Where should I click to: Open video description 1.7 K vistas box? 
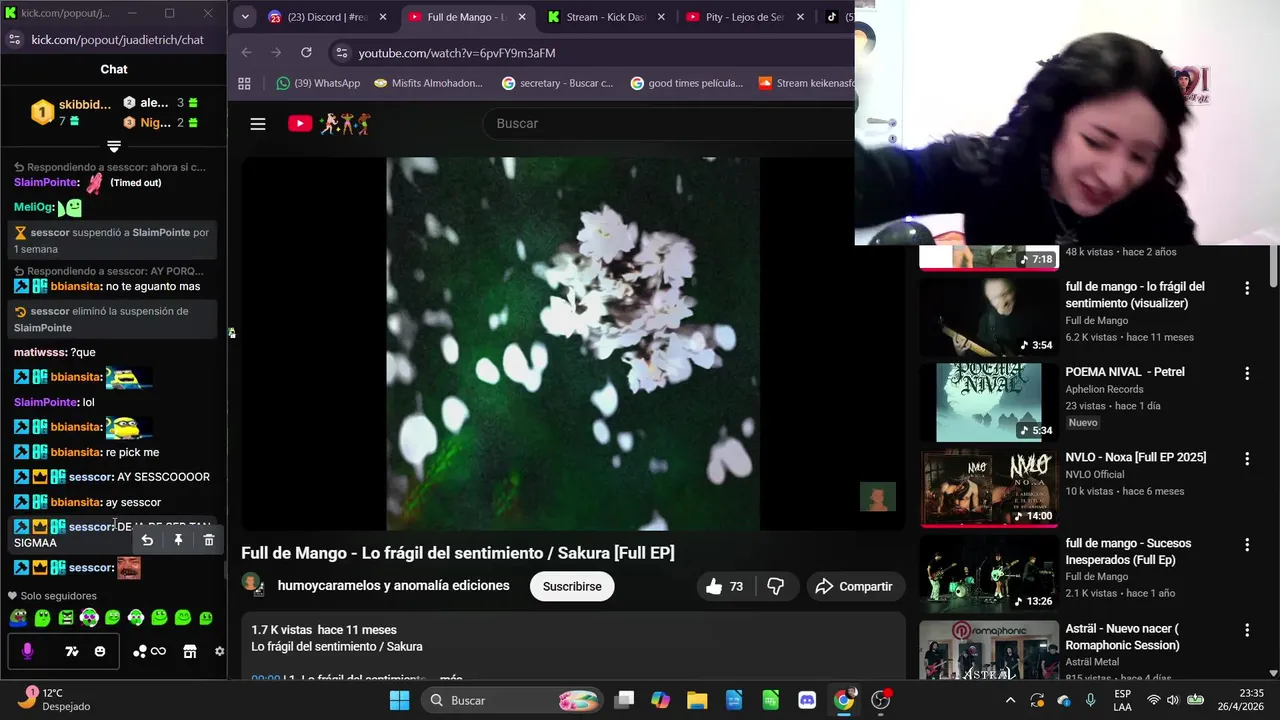pyautogui.click(x=573, y=647)
